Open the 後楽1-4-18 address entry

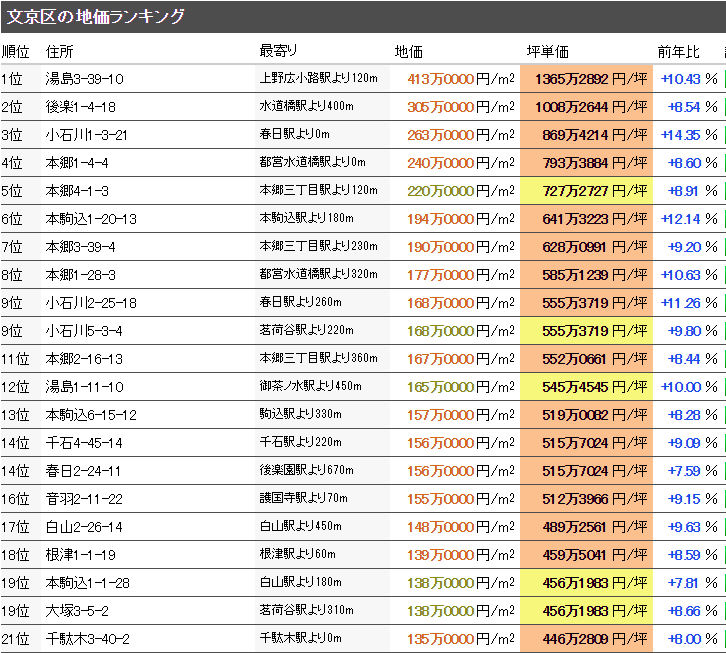(80, 107)
